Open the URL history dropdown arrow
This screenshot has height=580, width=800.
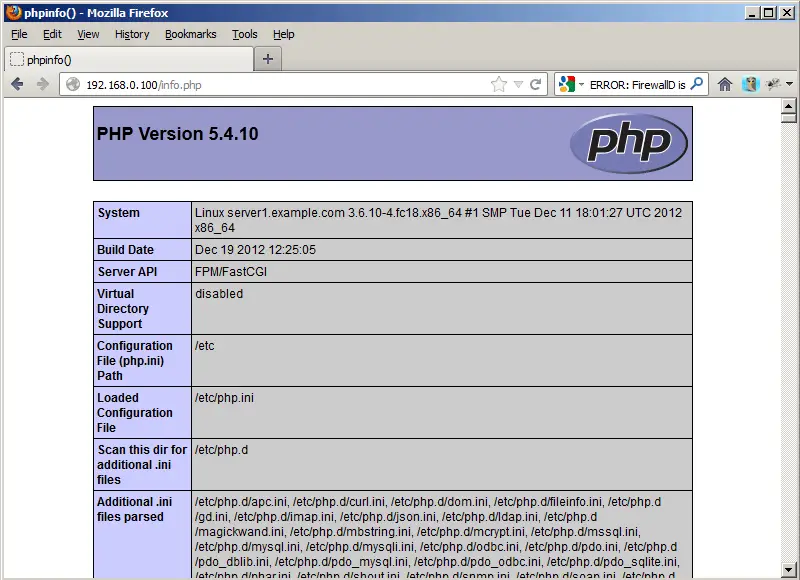[518, 85]
